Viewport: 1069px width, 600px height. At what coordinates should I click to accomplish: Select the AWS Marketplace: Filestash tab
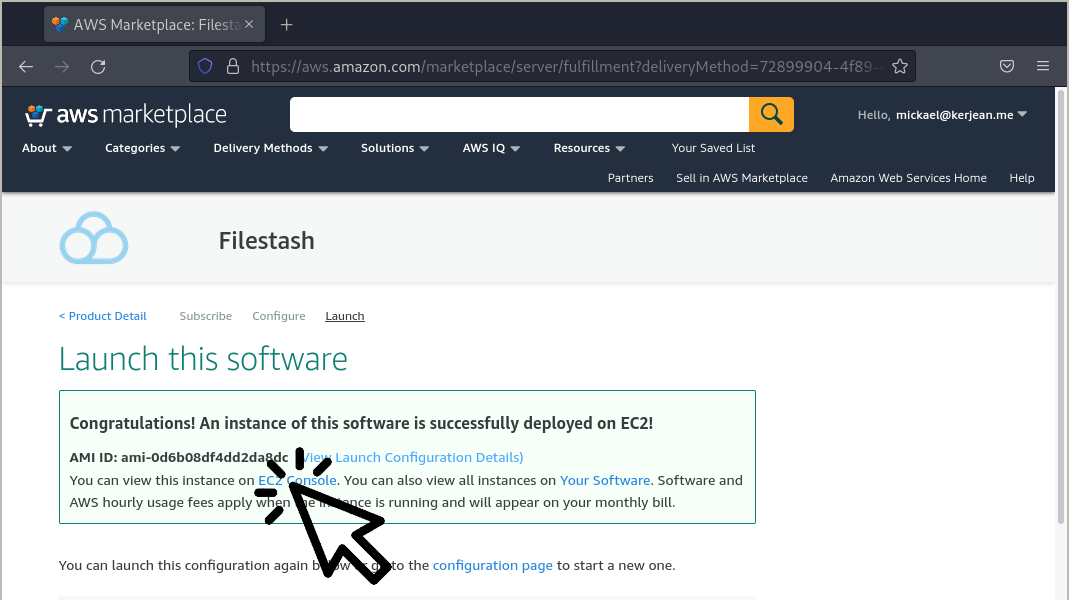(155, 25)
